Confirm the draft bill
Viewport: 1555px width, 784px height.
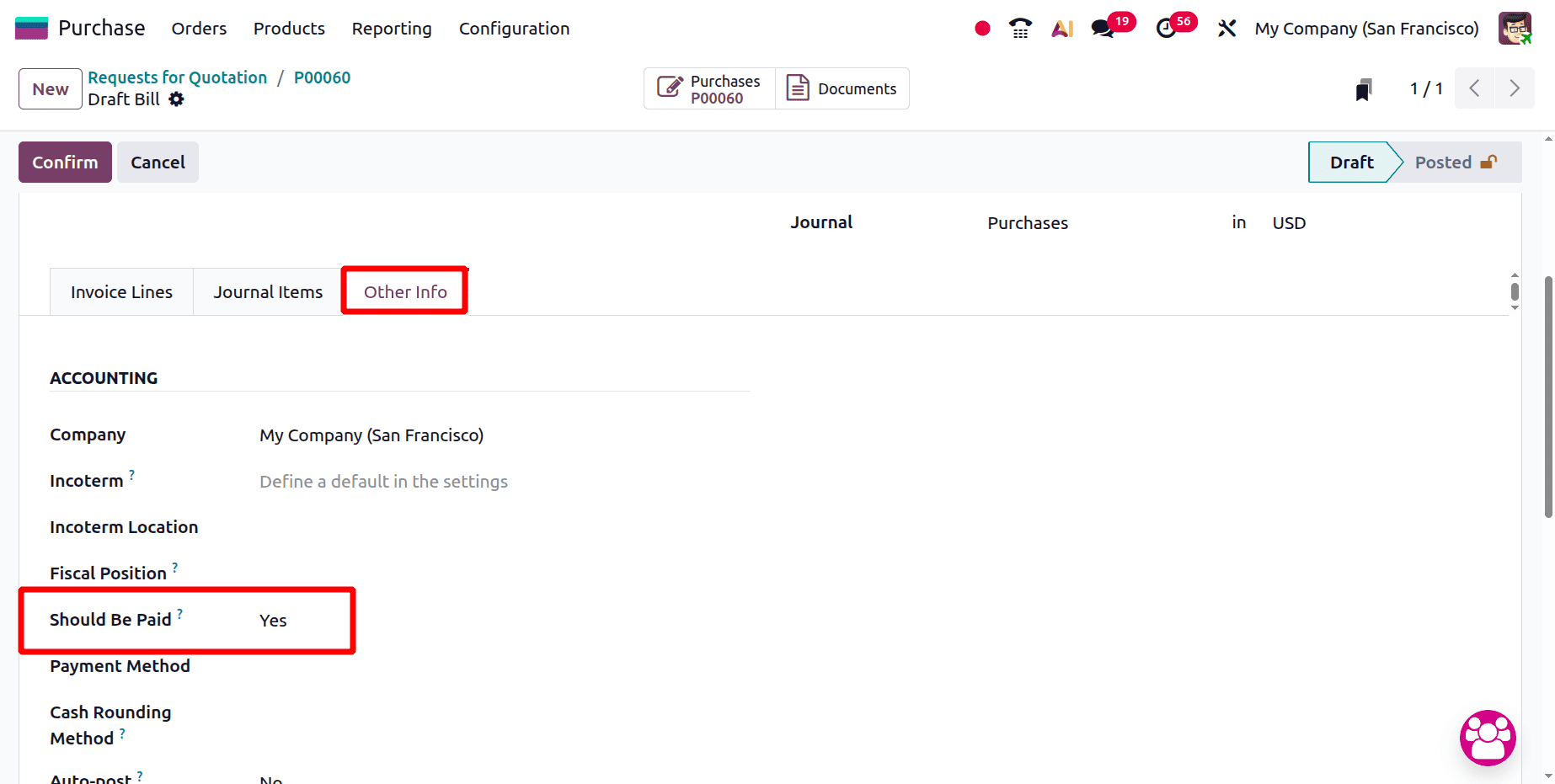click(x=64, y=162)
